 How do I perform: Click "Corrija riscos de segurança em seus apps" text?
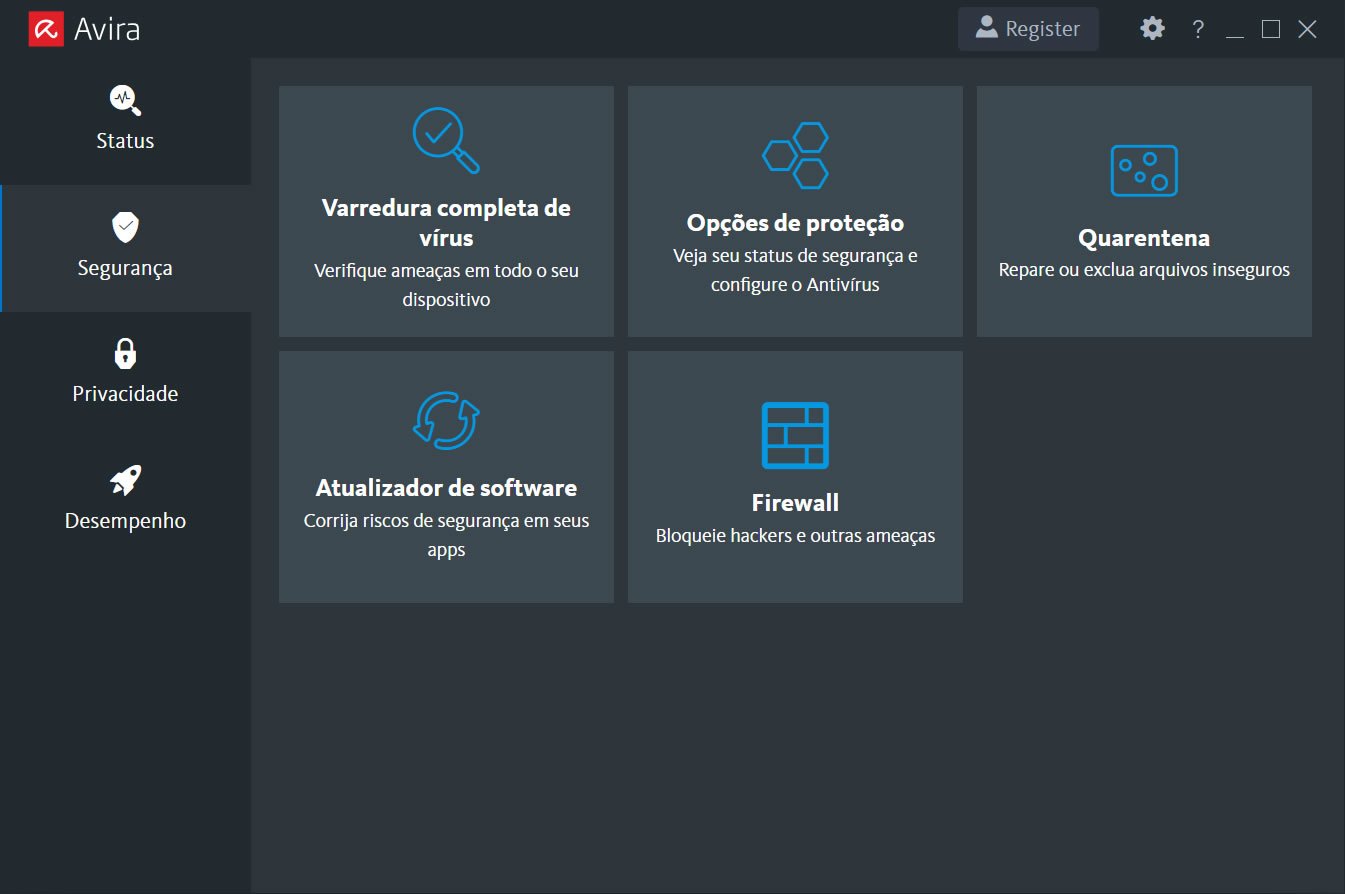click(x=446, y=535)
